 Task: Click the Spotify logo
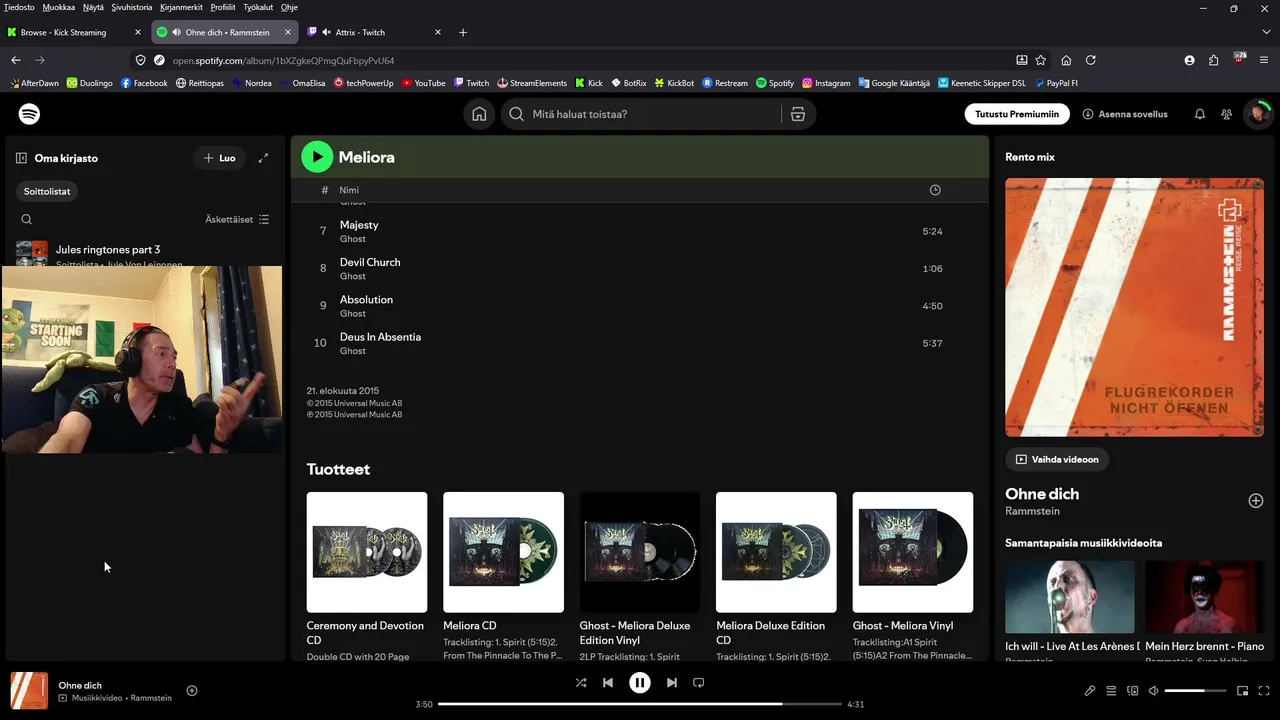click(30, 114)
